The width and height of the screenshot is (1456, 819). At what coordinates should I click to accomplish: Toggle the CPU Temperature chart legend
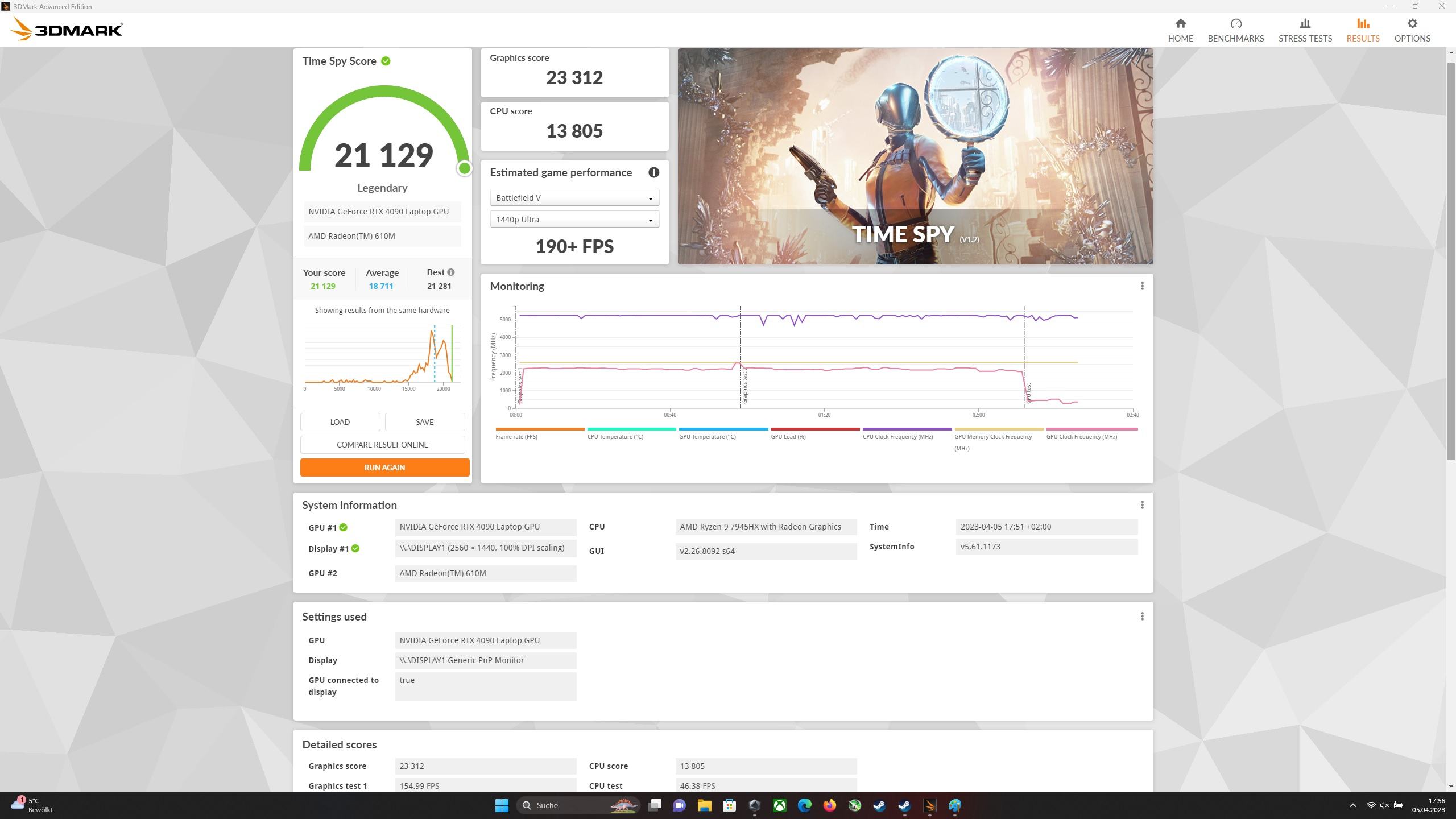pos(615,436)
